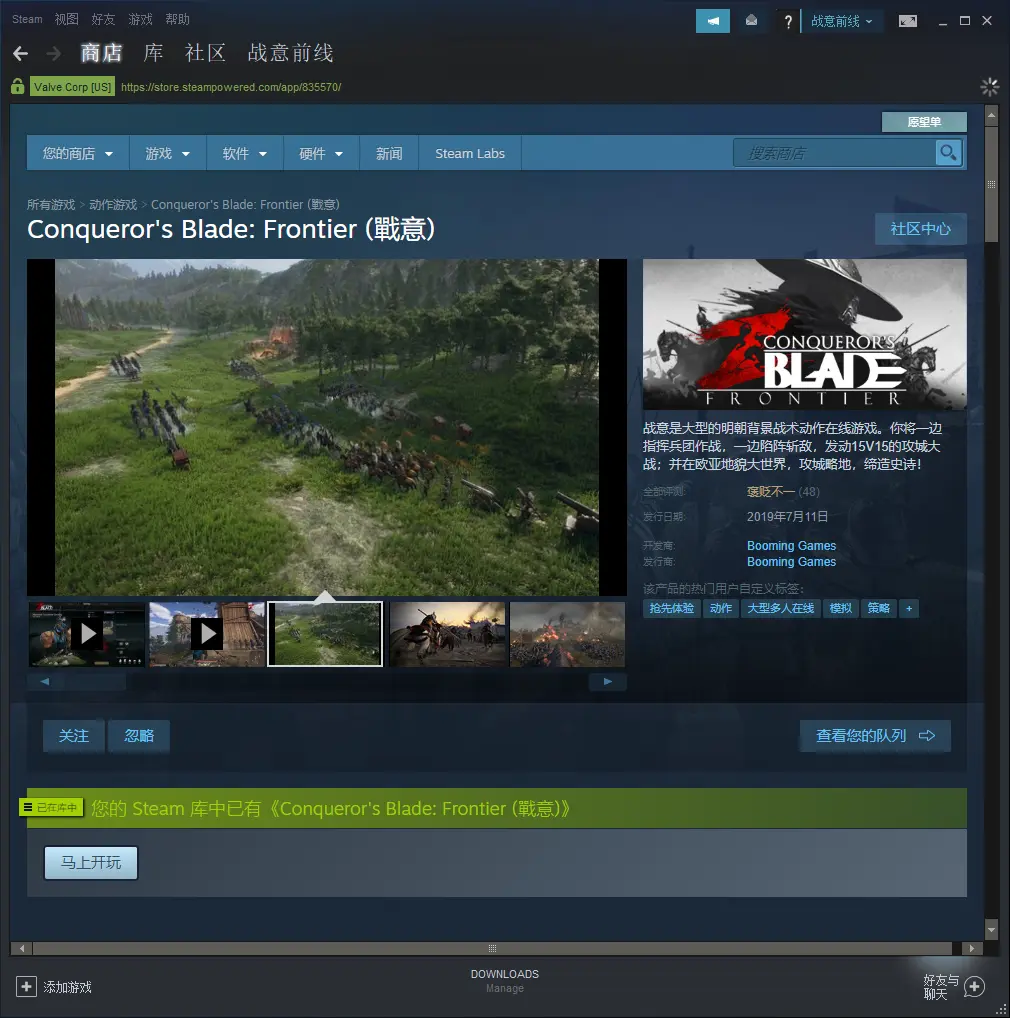The image size is (1010, 1018).
Task: Open the 褒贬不一 reviews link
Action: [770, 491]
